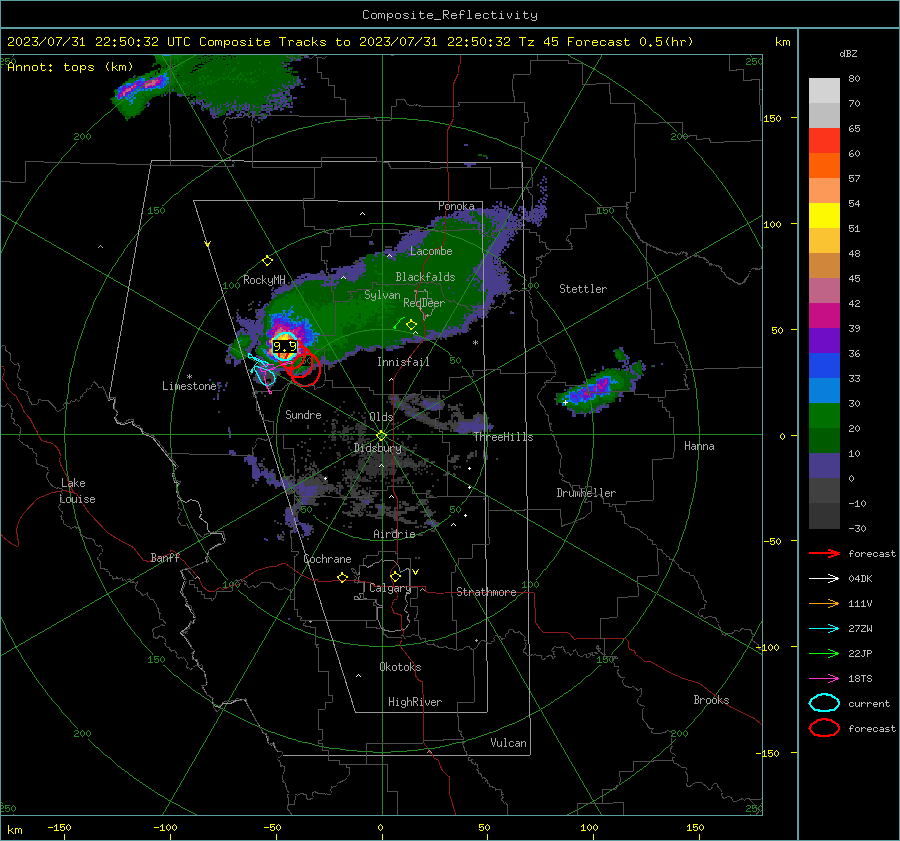Click the HighRiver town label

coord(415,702)
